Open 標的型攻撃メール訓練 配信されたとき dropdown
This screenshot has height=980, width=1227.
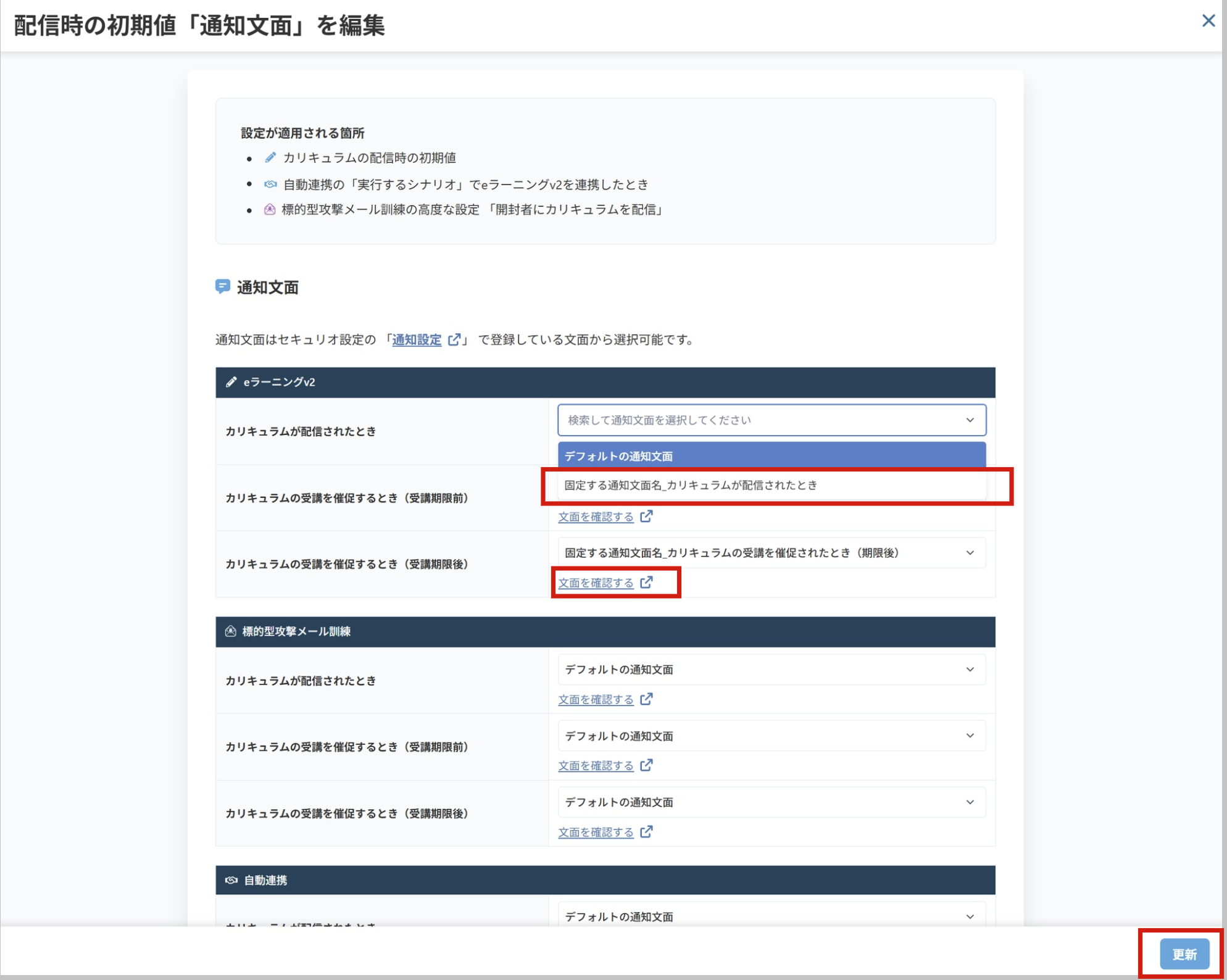coord(772,670)
